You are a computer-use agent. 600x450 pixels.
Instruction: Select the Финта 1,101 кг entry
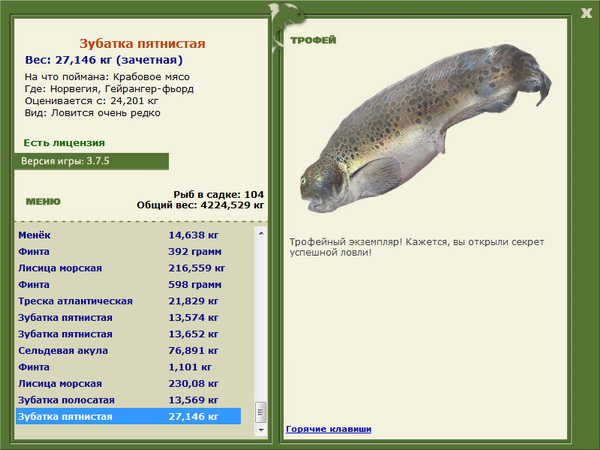[129, 367]
